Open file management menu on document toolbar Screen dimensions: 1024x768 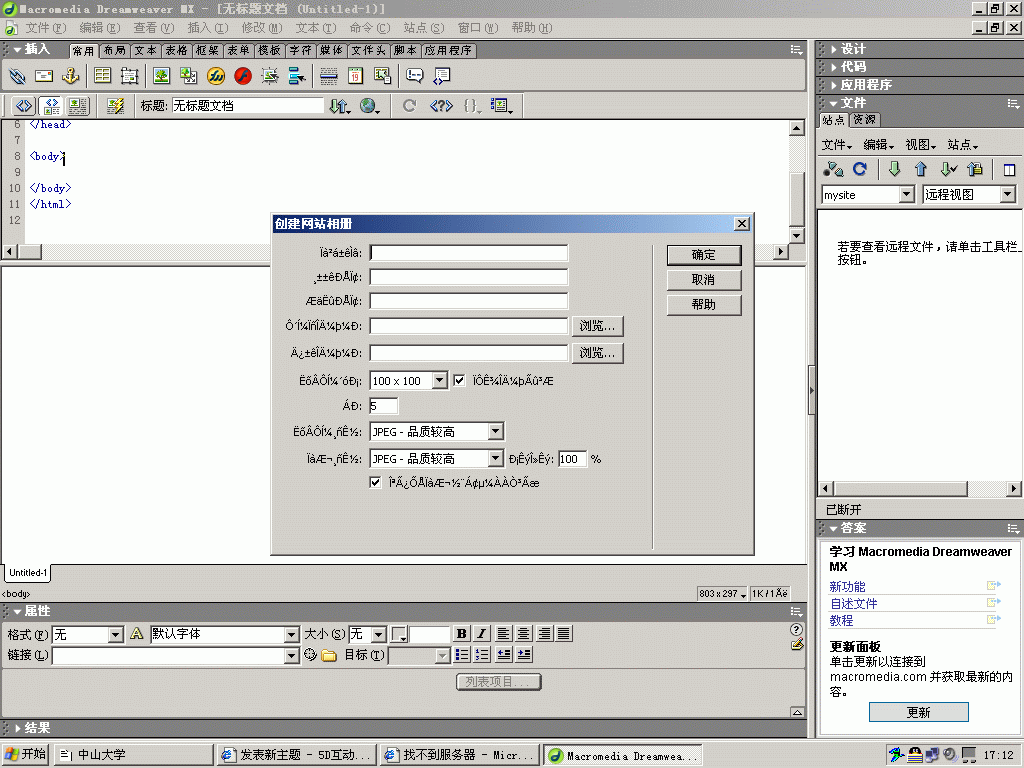[x=340, y=106]
